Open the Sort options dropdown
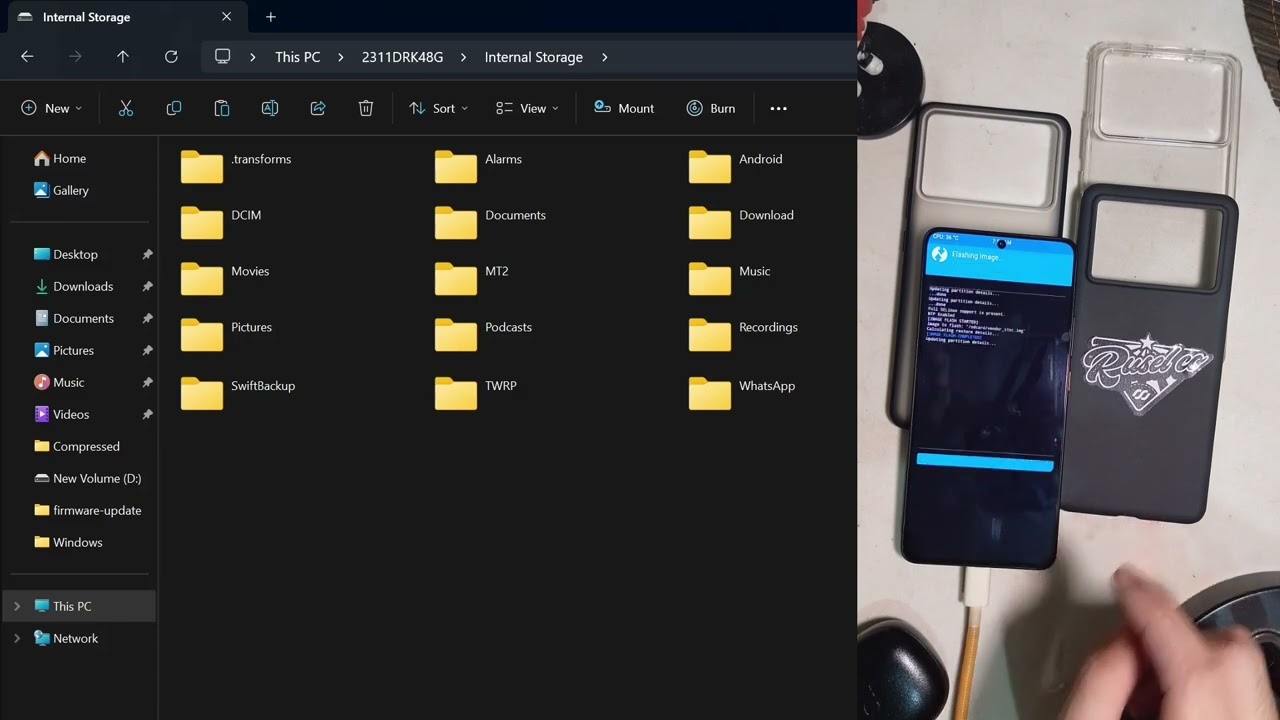Screen dimensions: 1280x720 click(x=438, y=108)
